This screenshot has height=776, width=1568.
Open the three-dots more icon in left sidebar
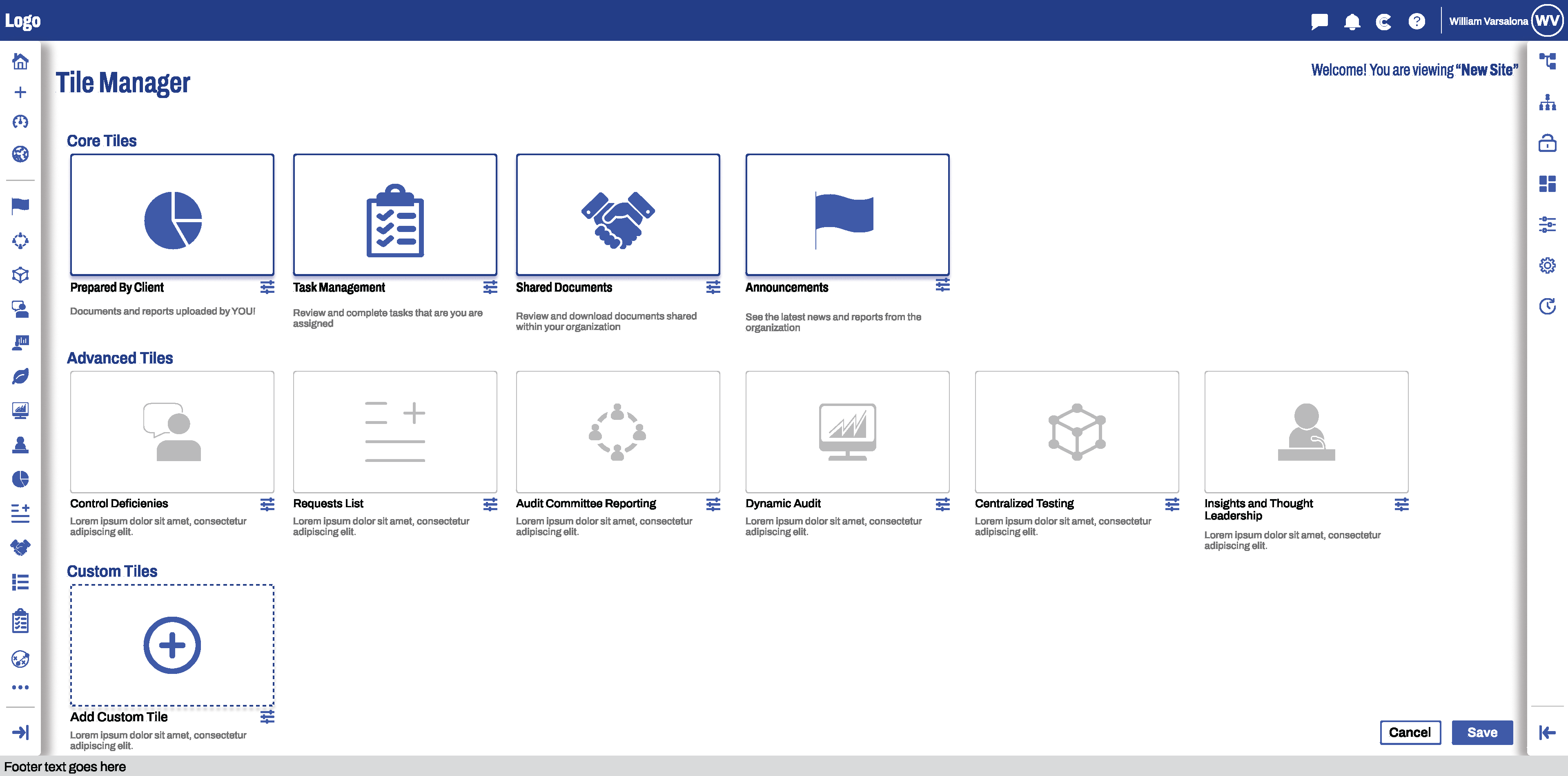pyautogui.click(x=20, y=687)
